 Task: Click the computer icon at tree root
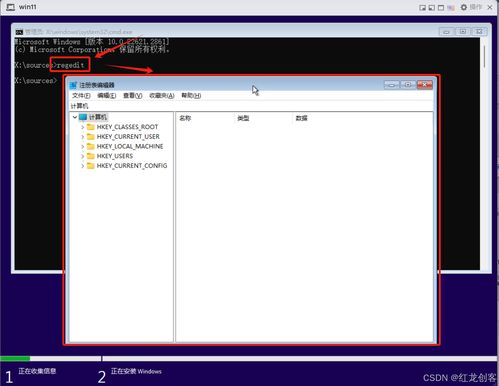[x=83, y=117]
